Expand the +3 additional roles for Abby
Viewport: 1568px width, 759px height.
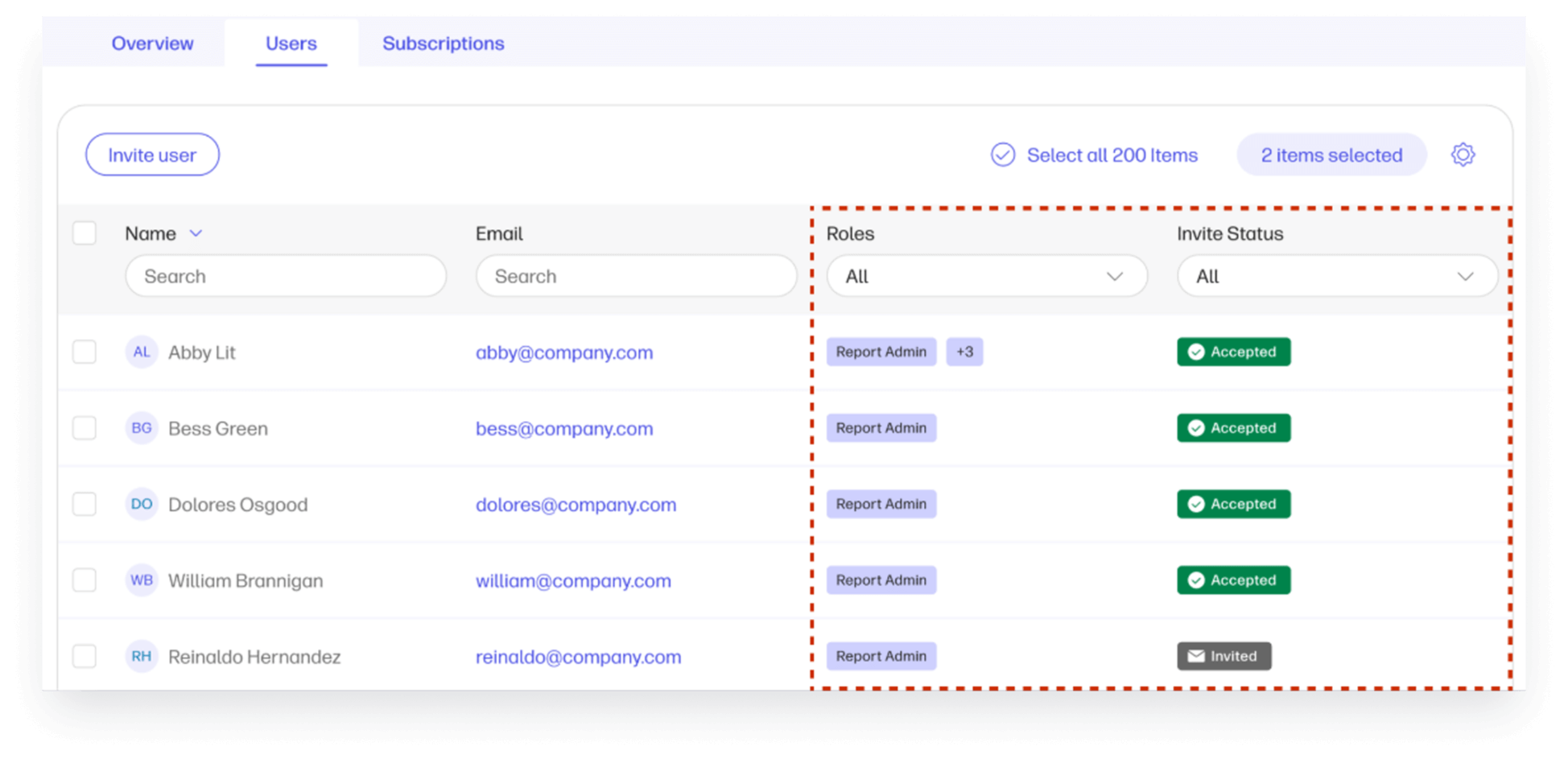tap(964, 352)
